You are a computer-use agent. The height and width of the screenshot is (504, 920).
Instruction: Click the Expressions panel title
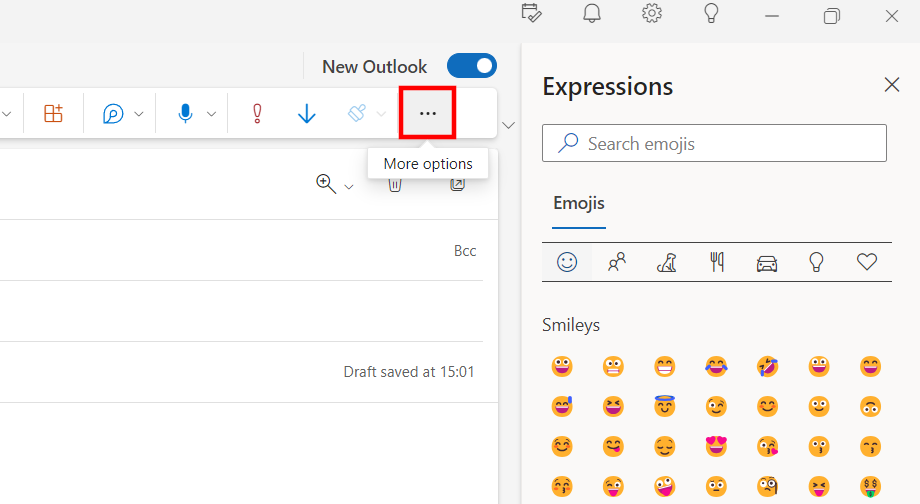coord(607,87)
